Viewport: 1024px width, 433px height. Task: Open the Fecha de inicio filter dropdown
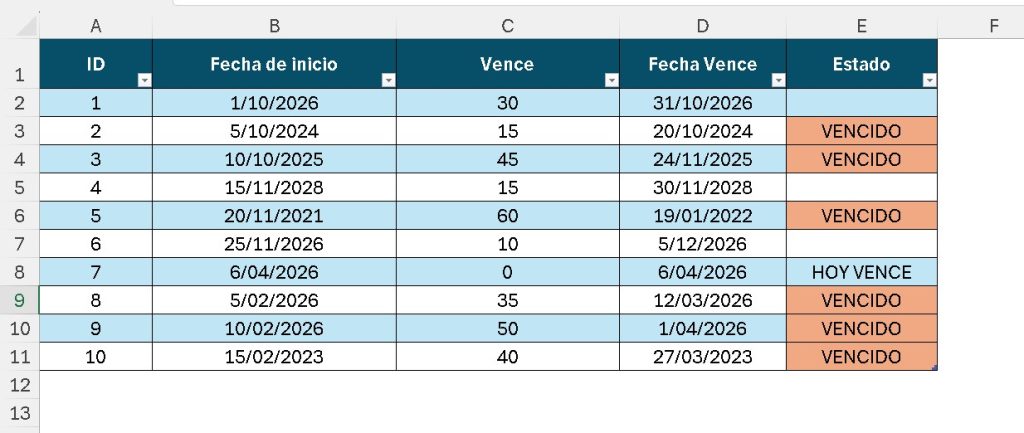[x=388, y=80]
